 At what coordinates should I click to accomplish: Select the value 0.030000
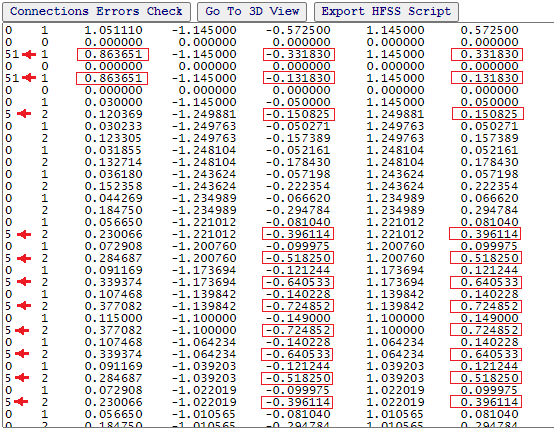pos(113,102)
